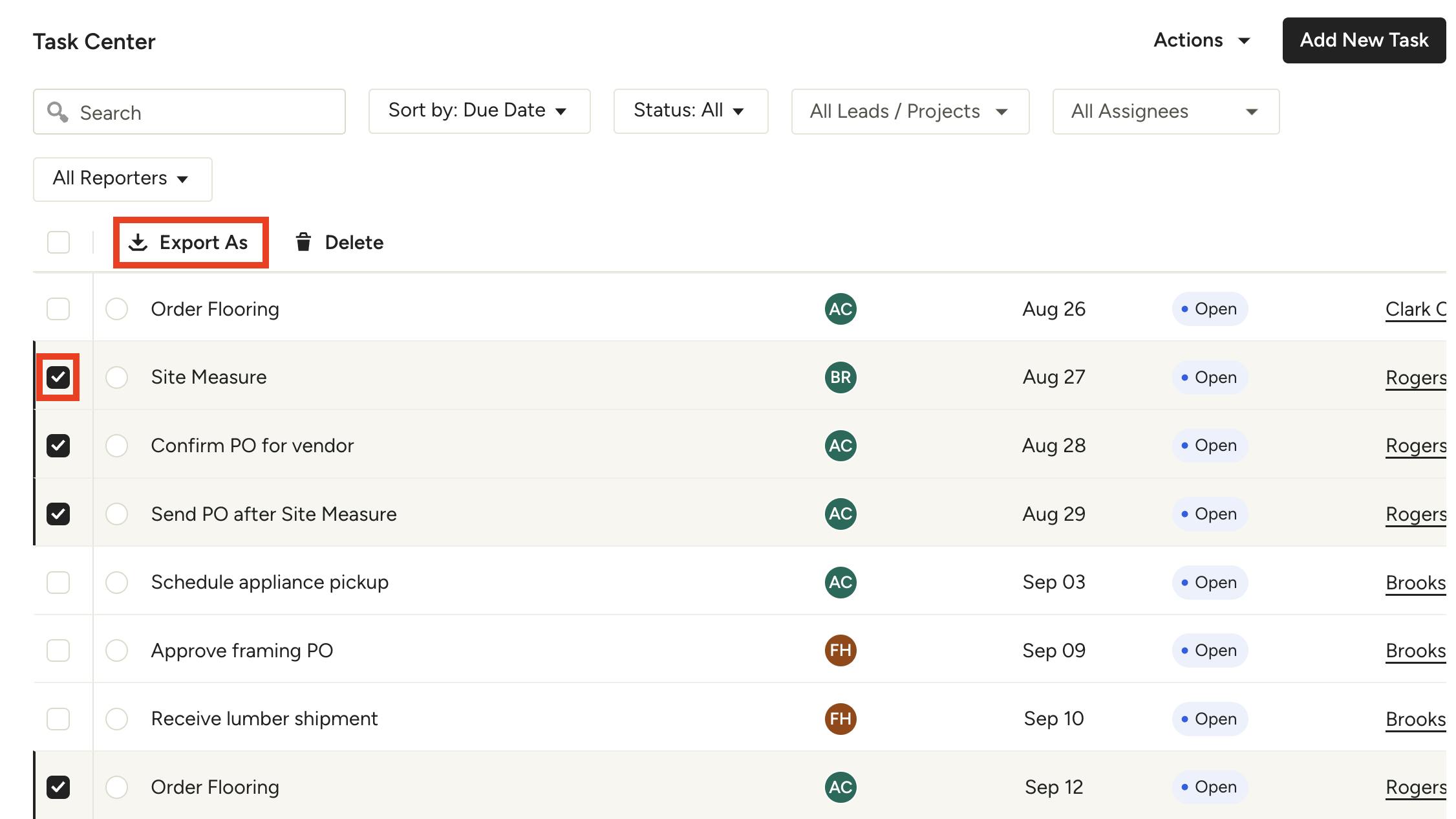Open the Sort by Due Date dropdown

(478, 111)
